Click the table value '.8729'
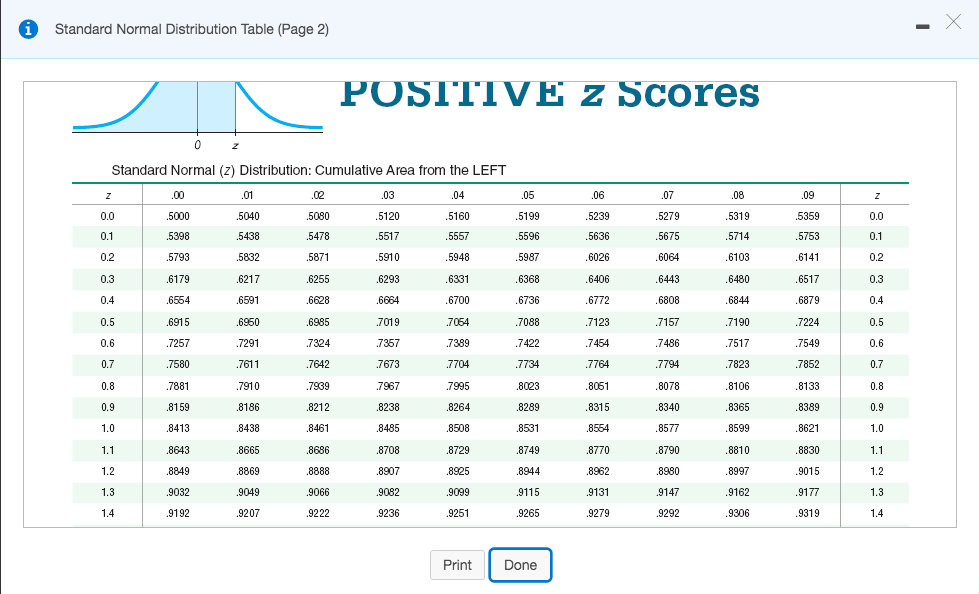Viewport: 979px width, 594px height. [458, 450]
